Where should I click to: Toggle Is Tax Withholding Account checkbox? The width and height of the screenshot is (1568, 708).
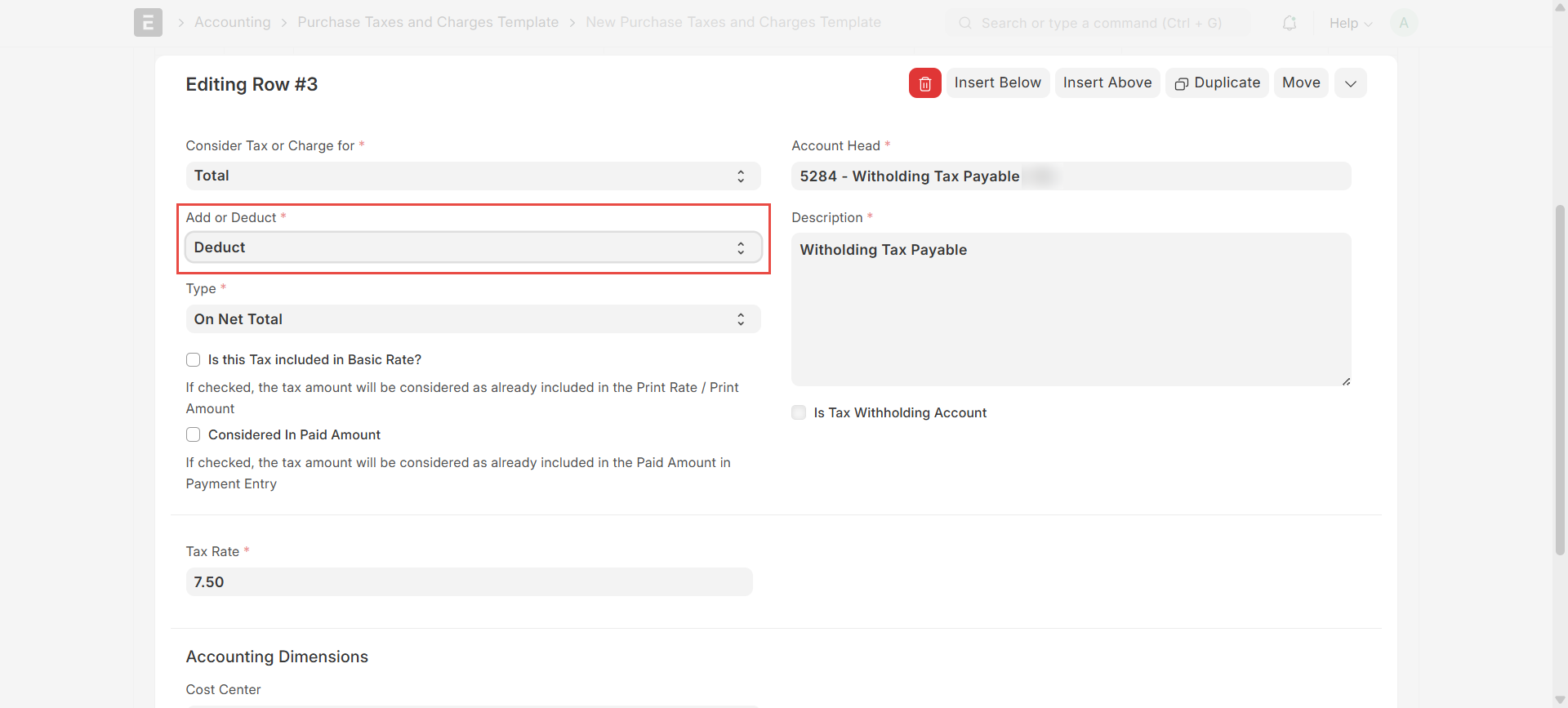pyautogui.click(x=799, y=413)
